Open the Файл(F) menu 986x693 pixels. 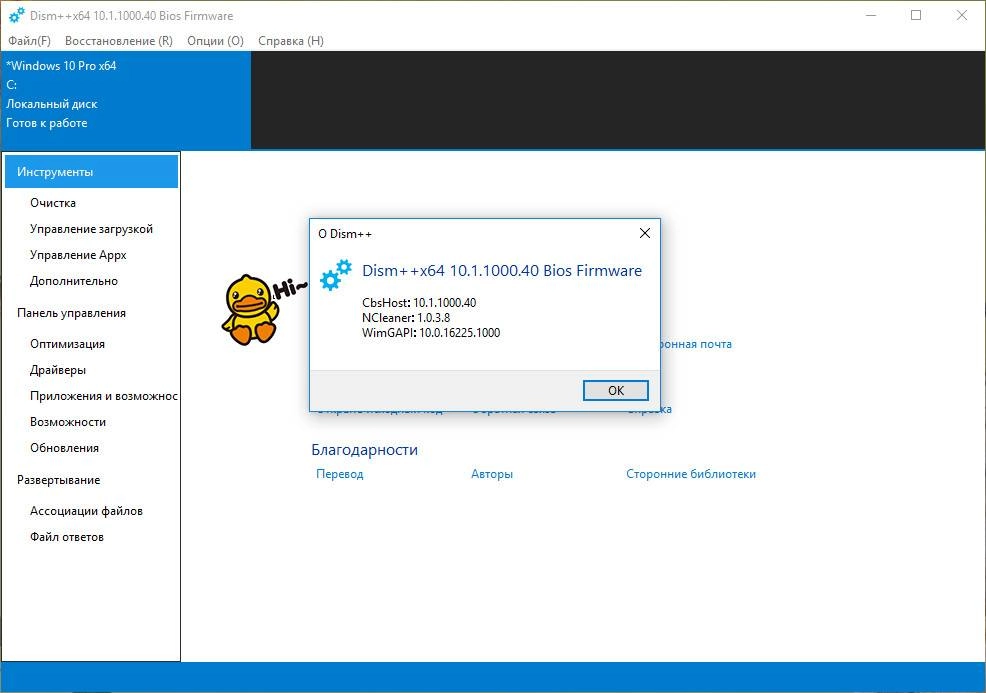coord(29,41)
